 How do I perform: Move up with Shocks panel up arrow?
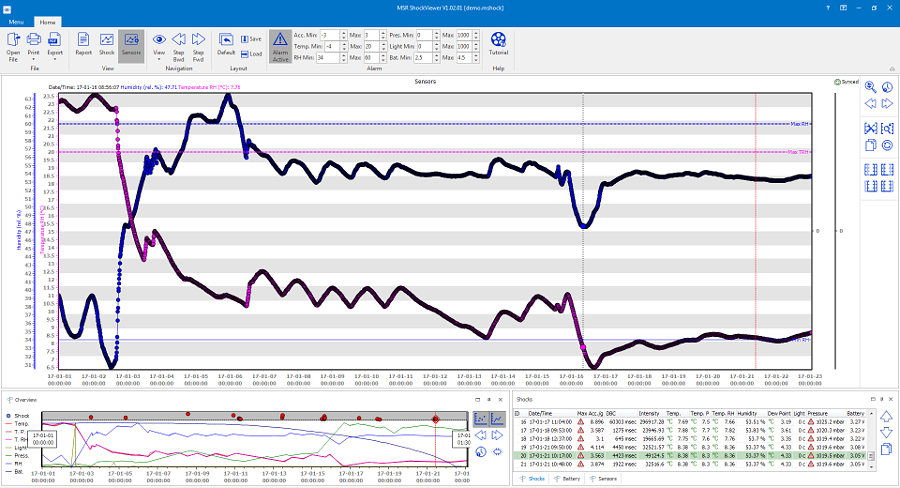coord(887,416)
